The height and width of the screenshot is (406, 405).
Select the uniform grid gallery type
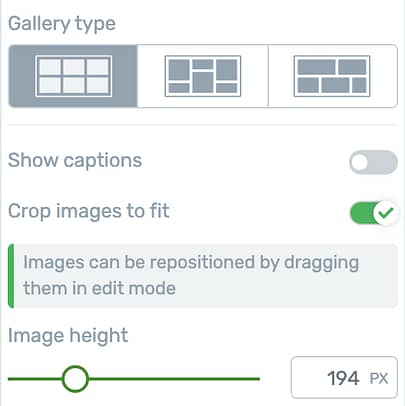[x=73, y=76]
